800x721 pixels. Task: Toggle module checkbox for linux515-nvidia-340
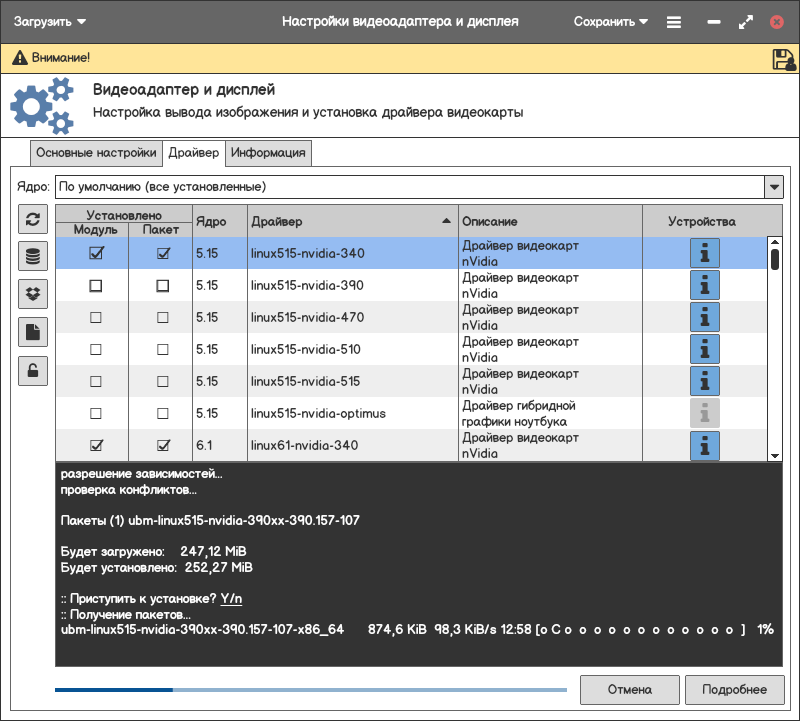click(96, 254)
